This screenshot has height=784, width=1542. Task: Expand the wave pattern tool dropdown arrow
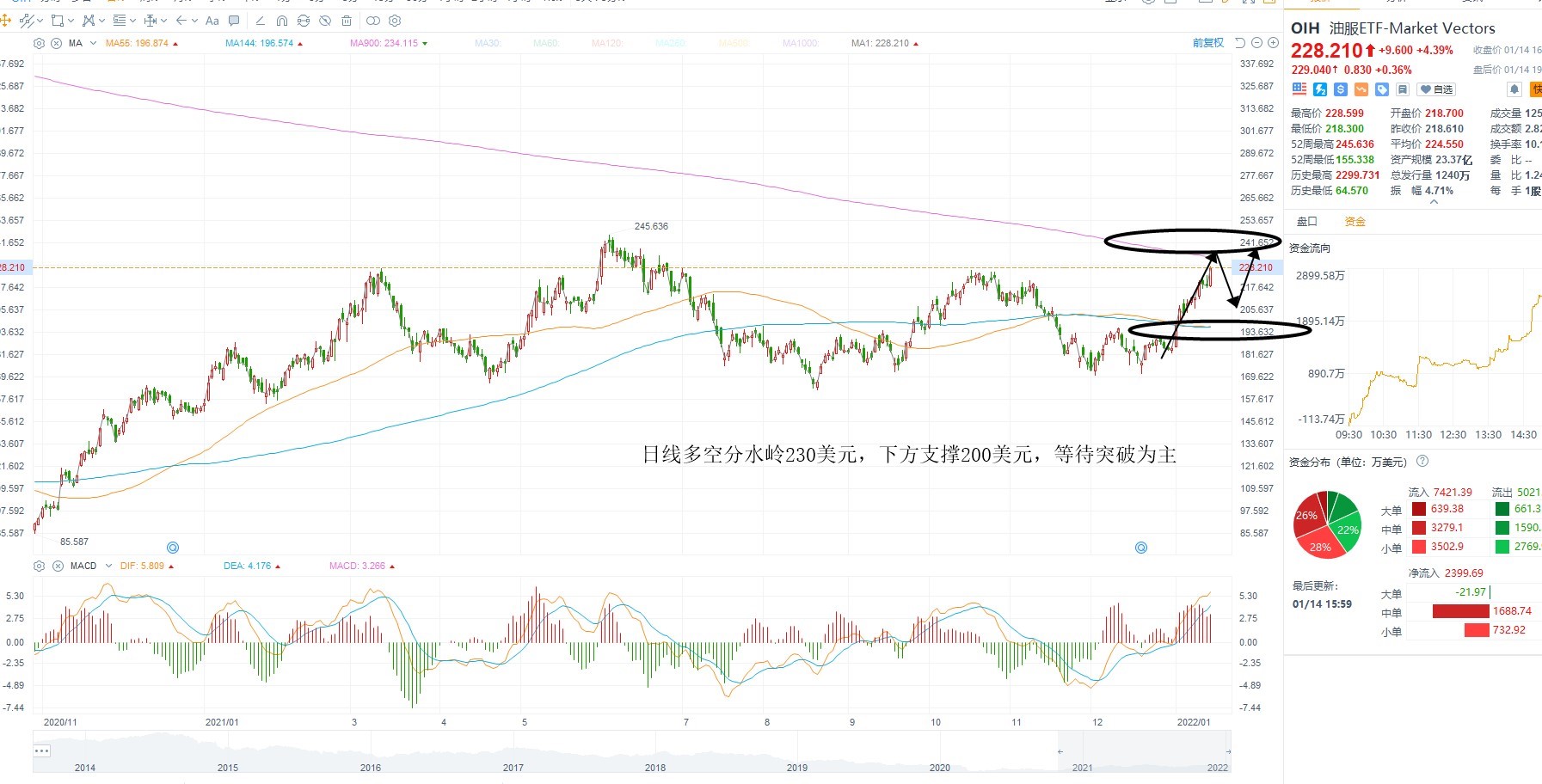[101, 21]
